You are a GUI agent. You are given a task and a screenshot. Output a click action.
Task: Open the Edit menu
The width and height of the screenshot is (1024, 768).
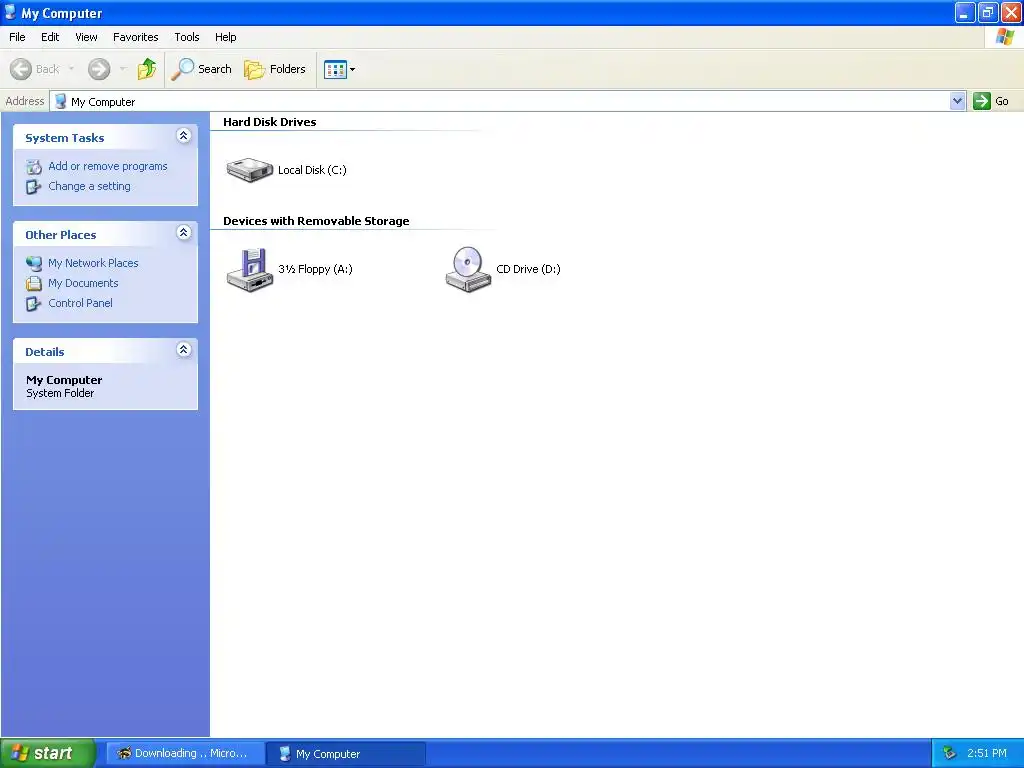pos(50,37)
